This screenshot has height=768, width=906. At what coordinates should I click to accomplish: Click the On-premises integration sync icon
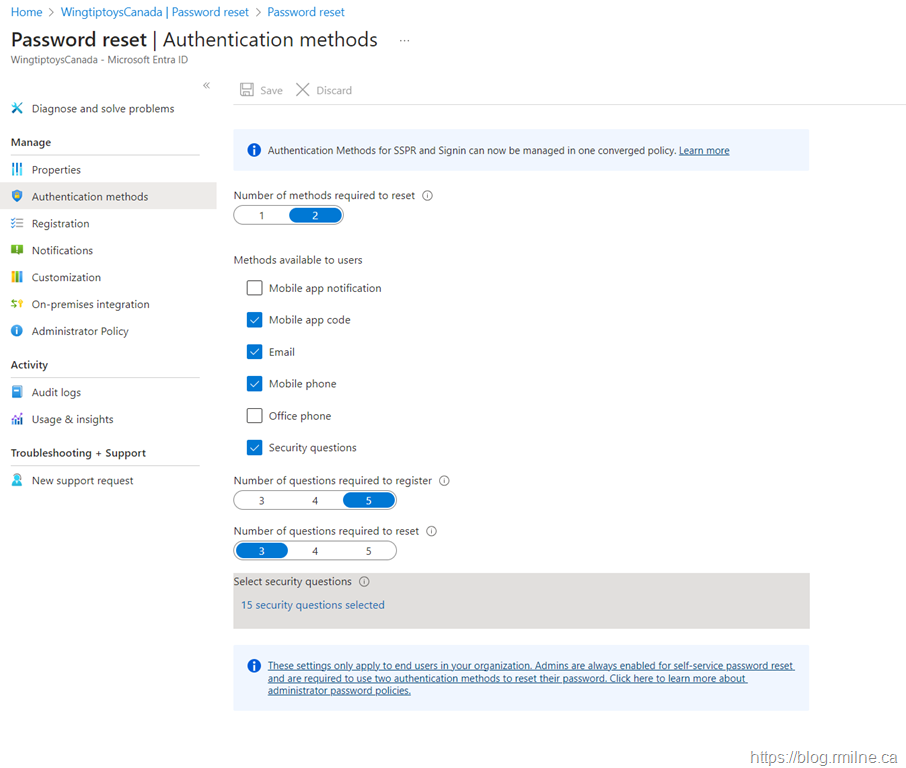tap(17, 304)
